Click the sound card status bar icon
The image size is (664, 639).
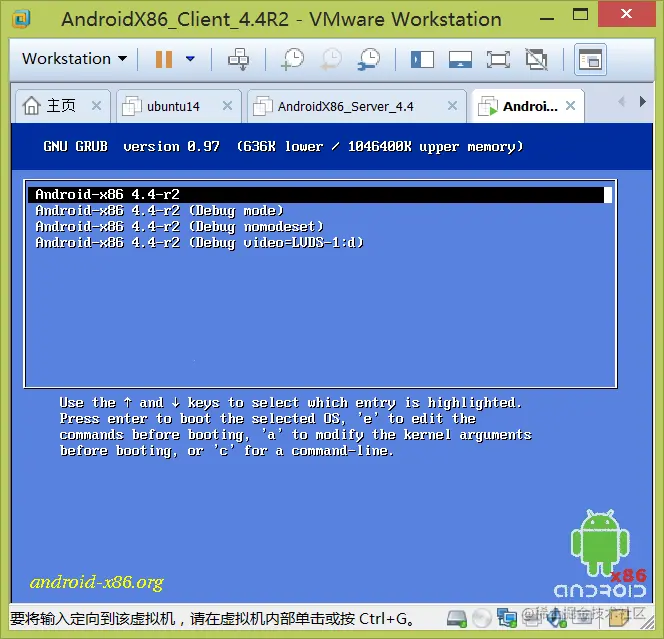pyautogui.click(x=556, y=619)
